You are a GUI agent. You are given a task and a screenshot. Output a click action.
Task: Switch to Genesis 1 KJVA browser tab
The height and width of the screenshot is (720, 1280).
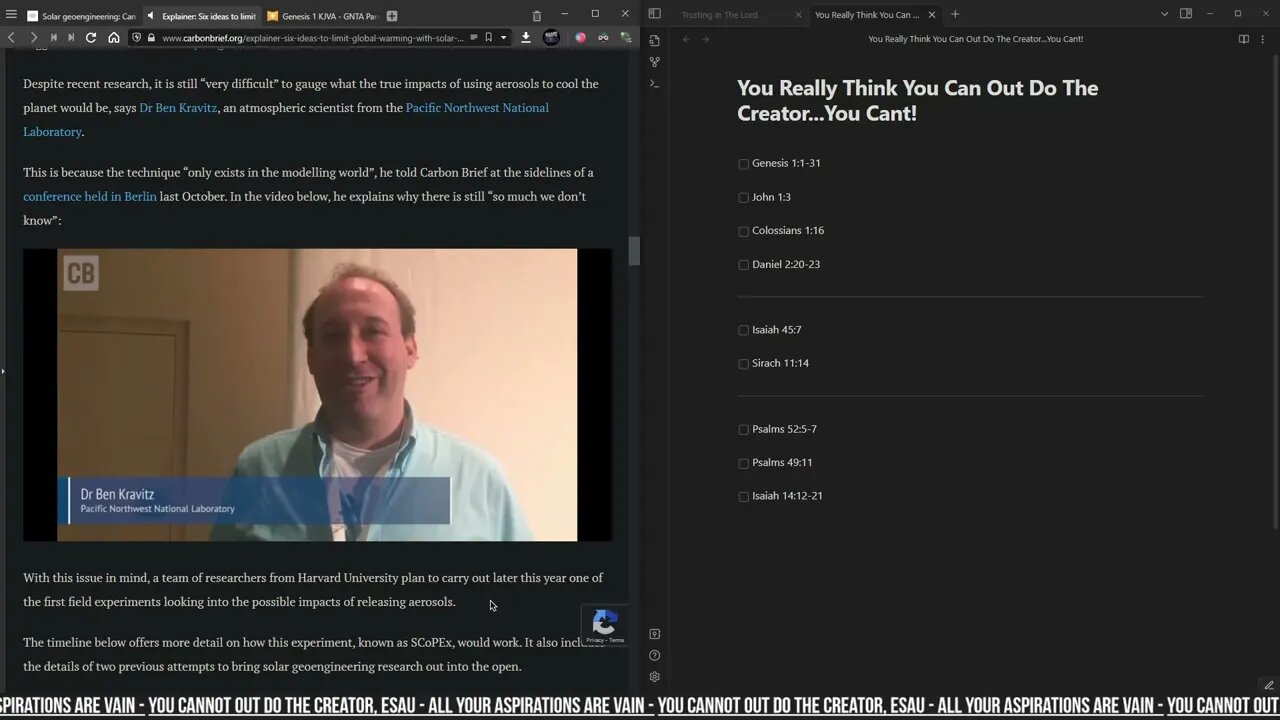(x=321, y=16)
